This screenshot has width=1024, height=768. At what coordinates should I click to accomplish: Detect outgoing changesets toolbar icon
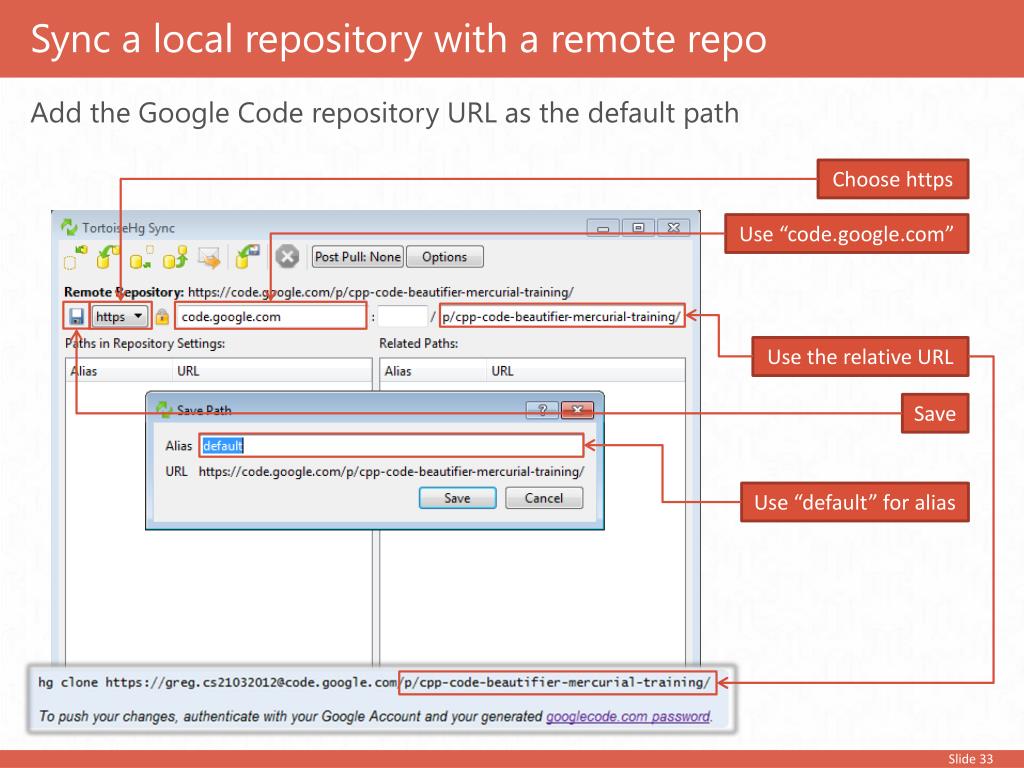point(141,257)
